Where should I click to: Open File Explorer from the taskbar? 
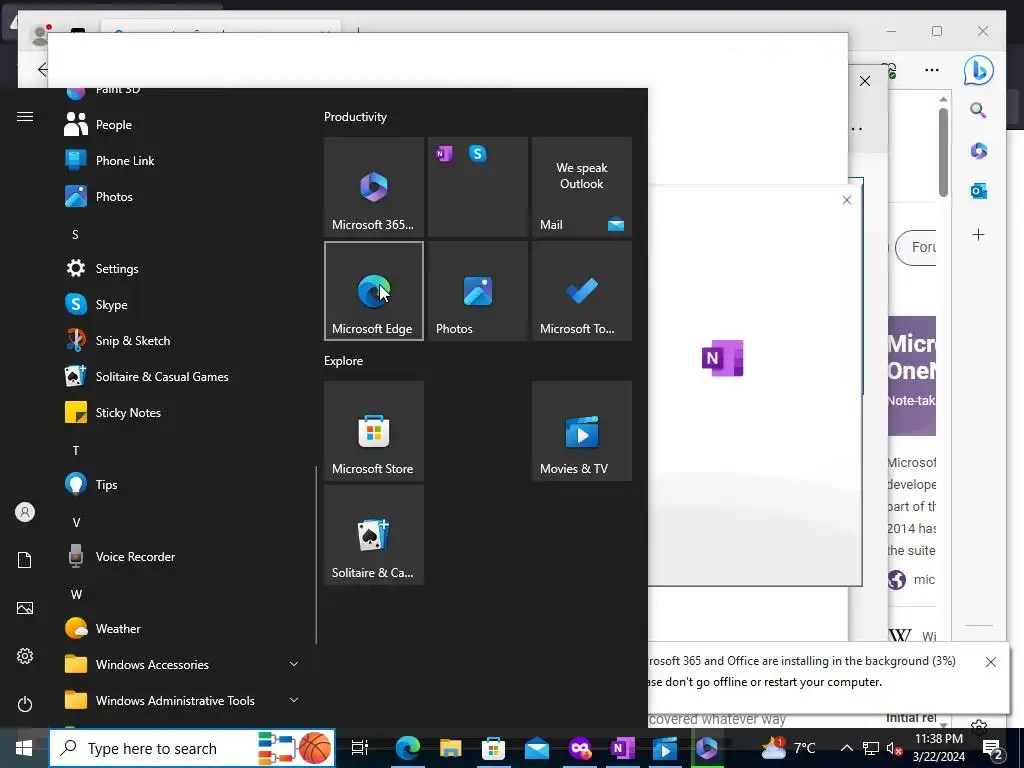[x=451, y=748]
